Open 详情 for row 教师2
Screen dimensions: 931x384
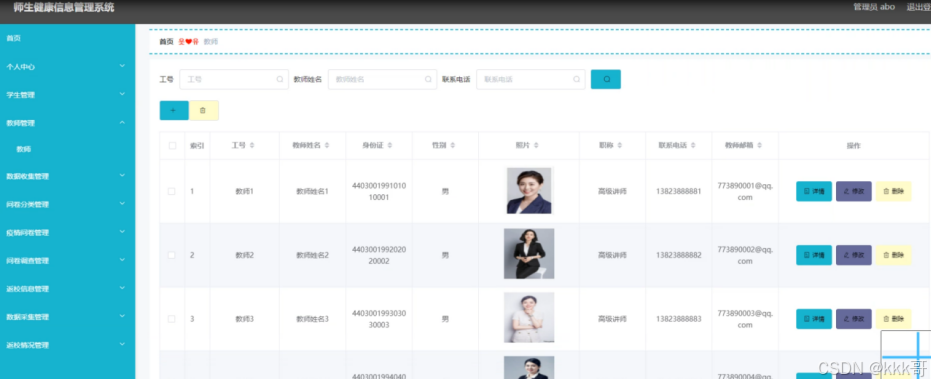[814, 255]
